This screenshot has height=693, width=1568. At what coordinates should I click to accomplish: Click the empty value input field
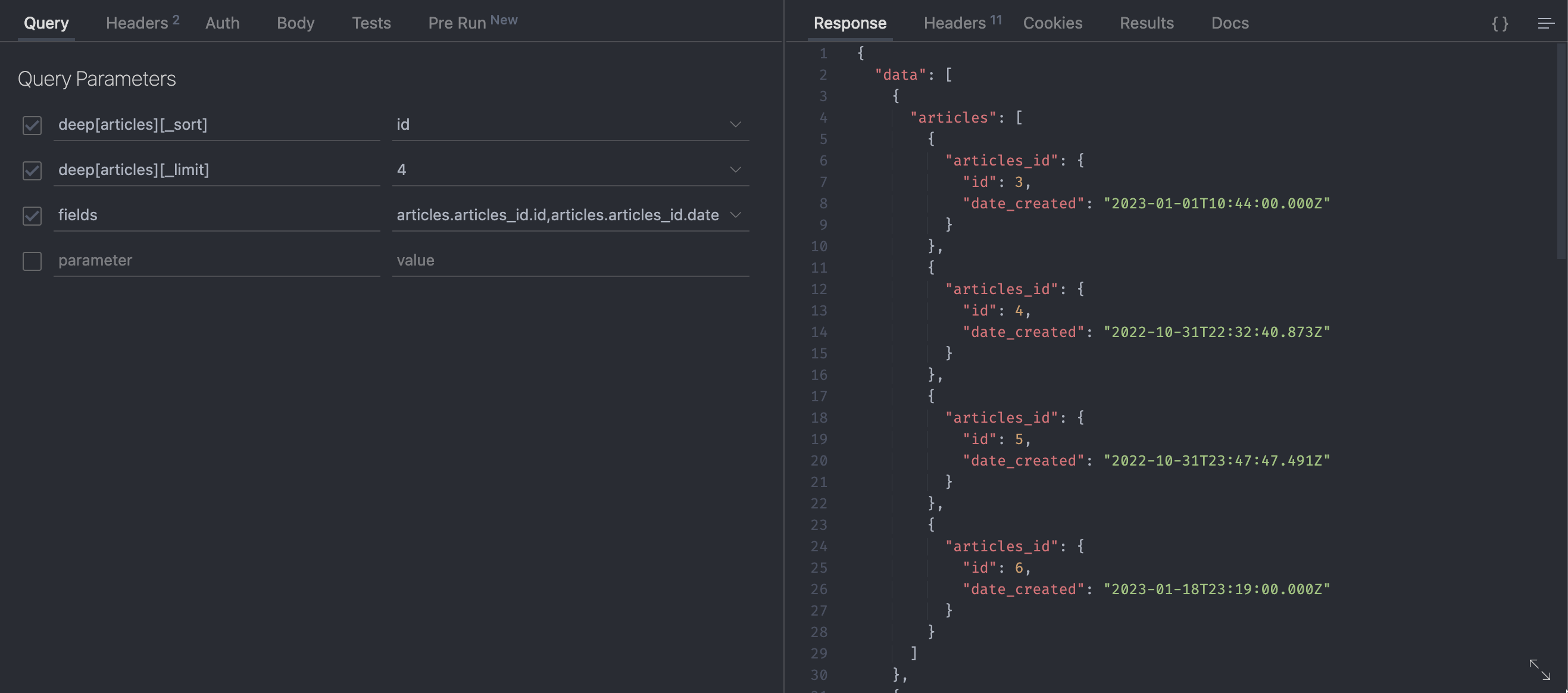coord(570,260)
